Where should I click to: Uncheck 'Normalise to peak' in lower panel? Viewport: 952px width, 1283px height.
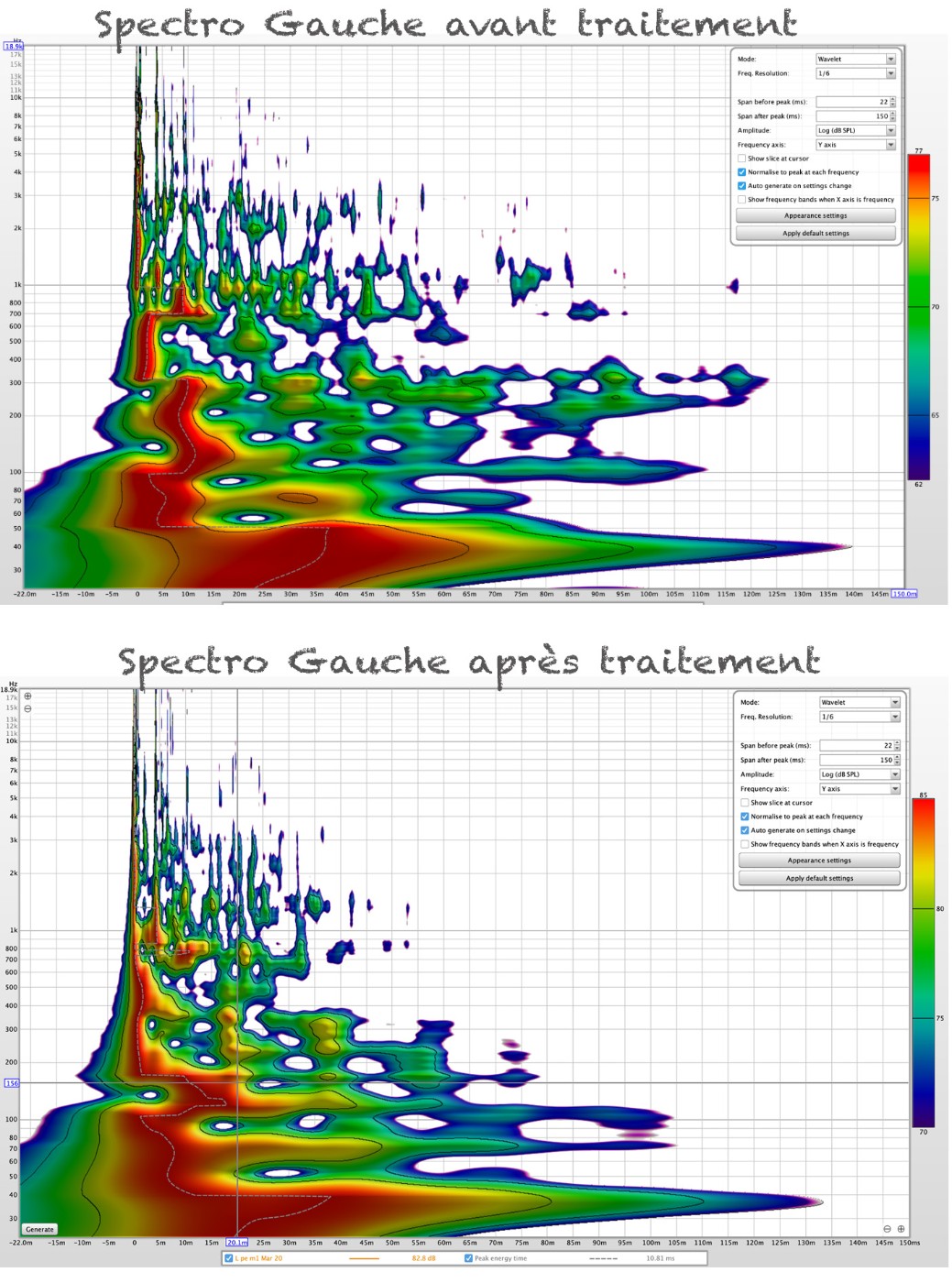[x=745, y=817]
